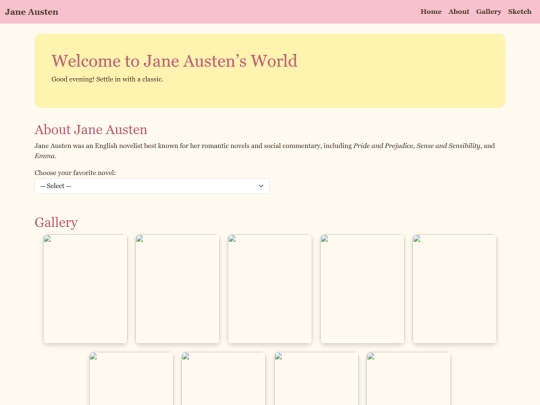Open the favorite novel Select dropdown
The width and height of the screenshot is (540, 405).
coord(152,186)
